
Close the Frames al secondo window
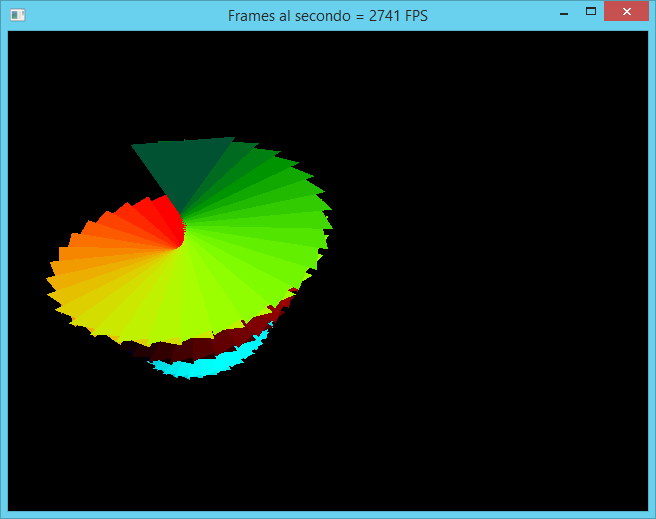coord(626,11)
